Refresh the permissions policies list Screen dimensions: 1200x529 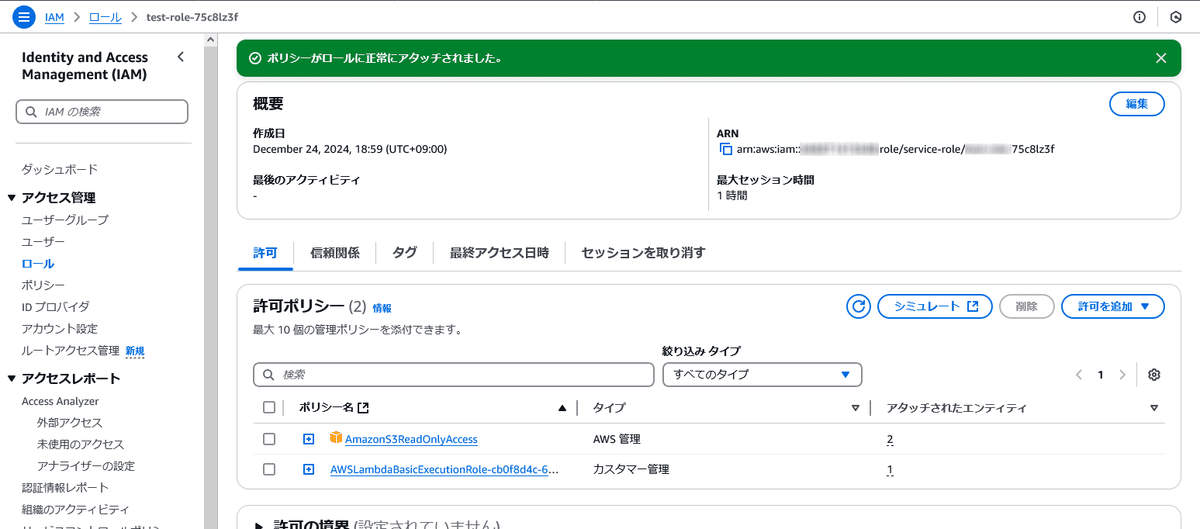[858, 306]
